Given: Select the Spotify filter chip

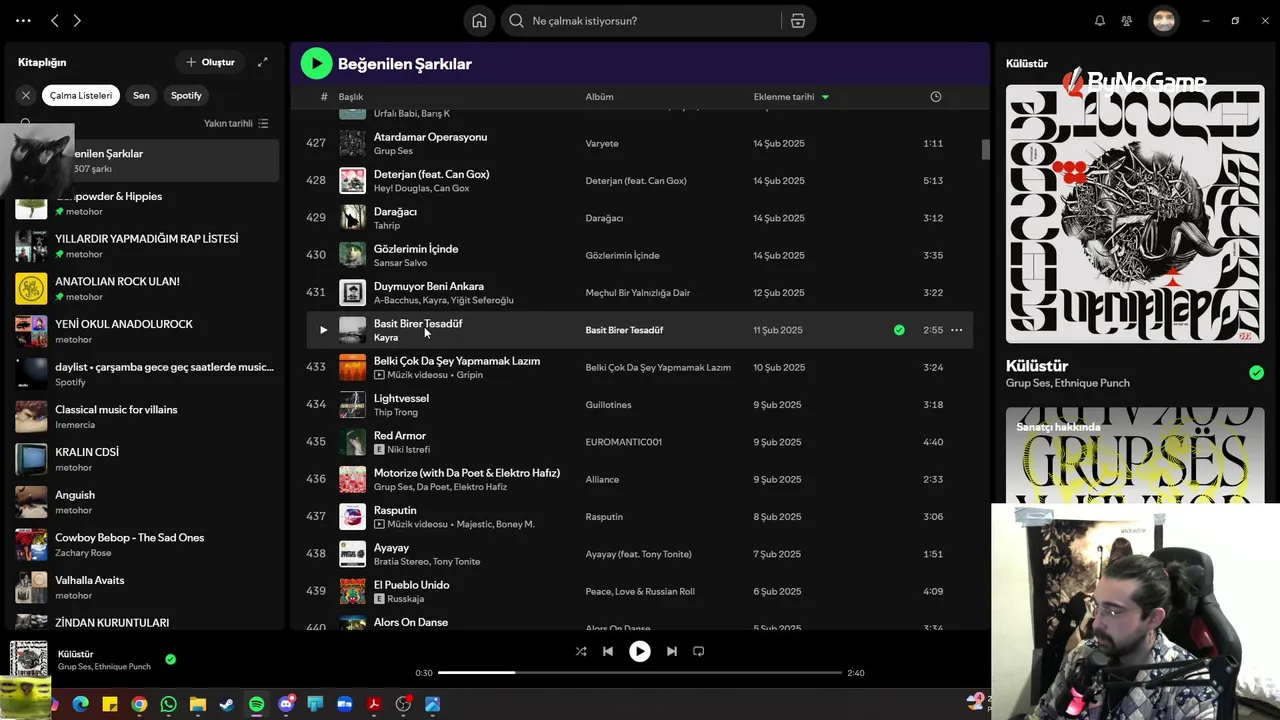Looking at the screenshot, I should click(x=186, y=96).
